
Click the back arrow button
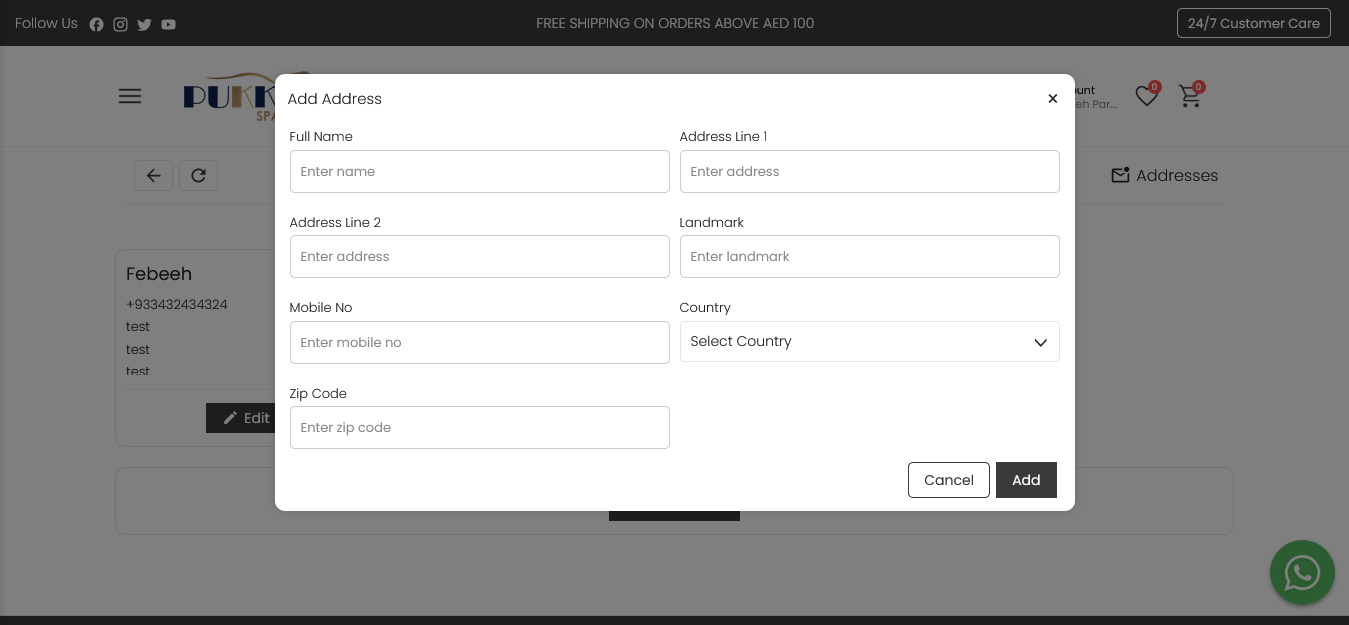153,176
